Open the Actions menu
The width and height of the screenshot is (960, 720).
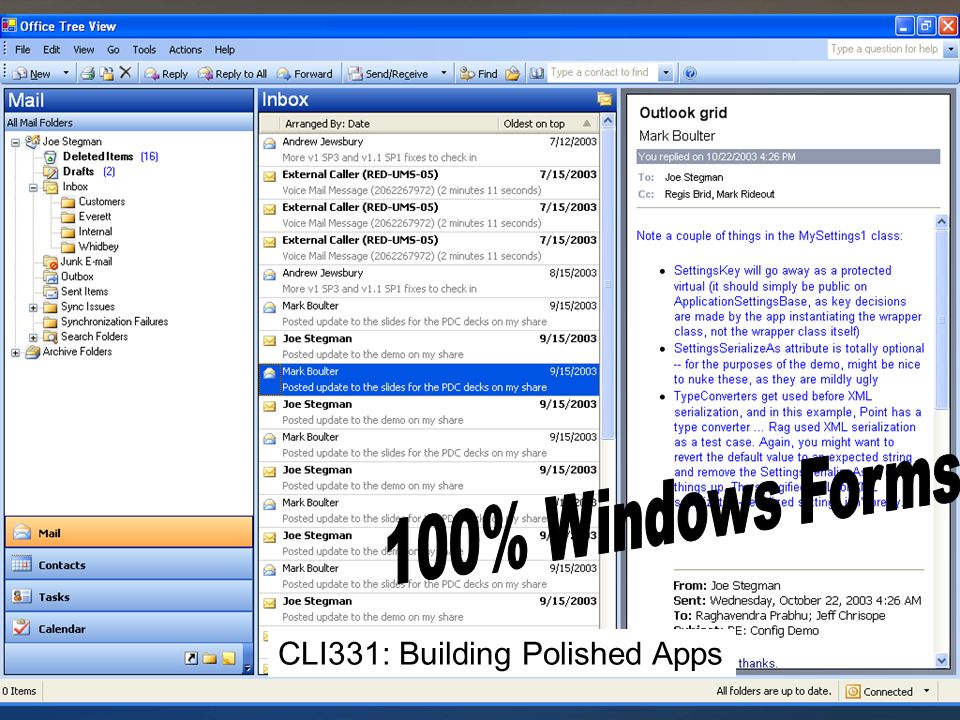(x=185, y=50)
